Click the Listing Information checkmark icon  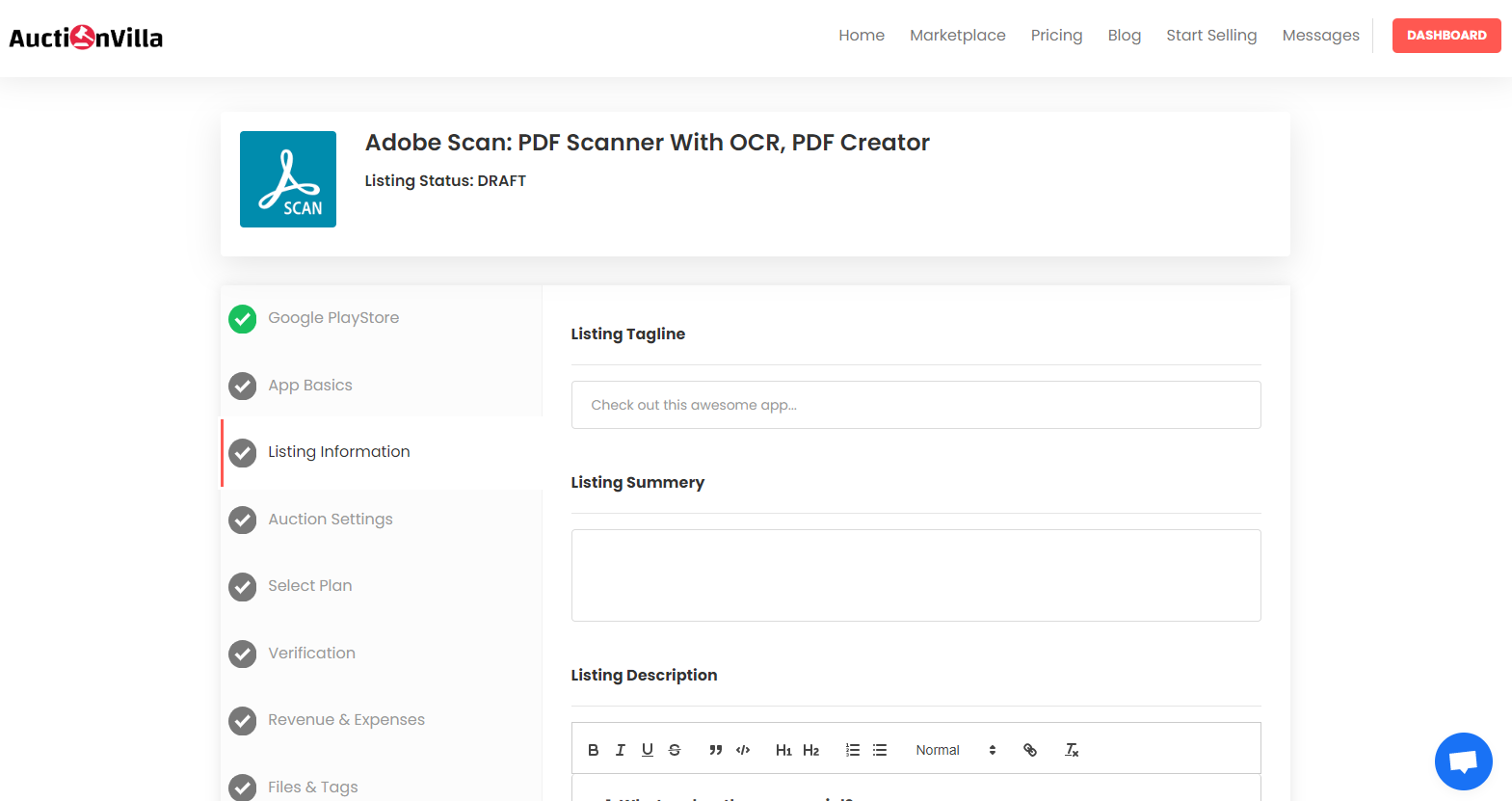[243, 453]
